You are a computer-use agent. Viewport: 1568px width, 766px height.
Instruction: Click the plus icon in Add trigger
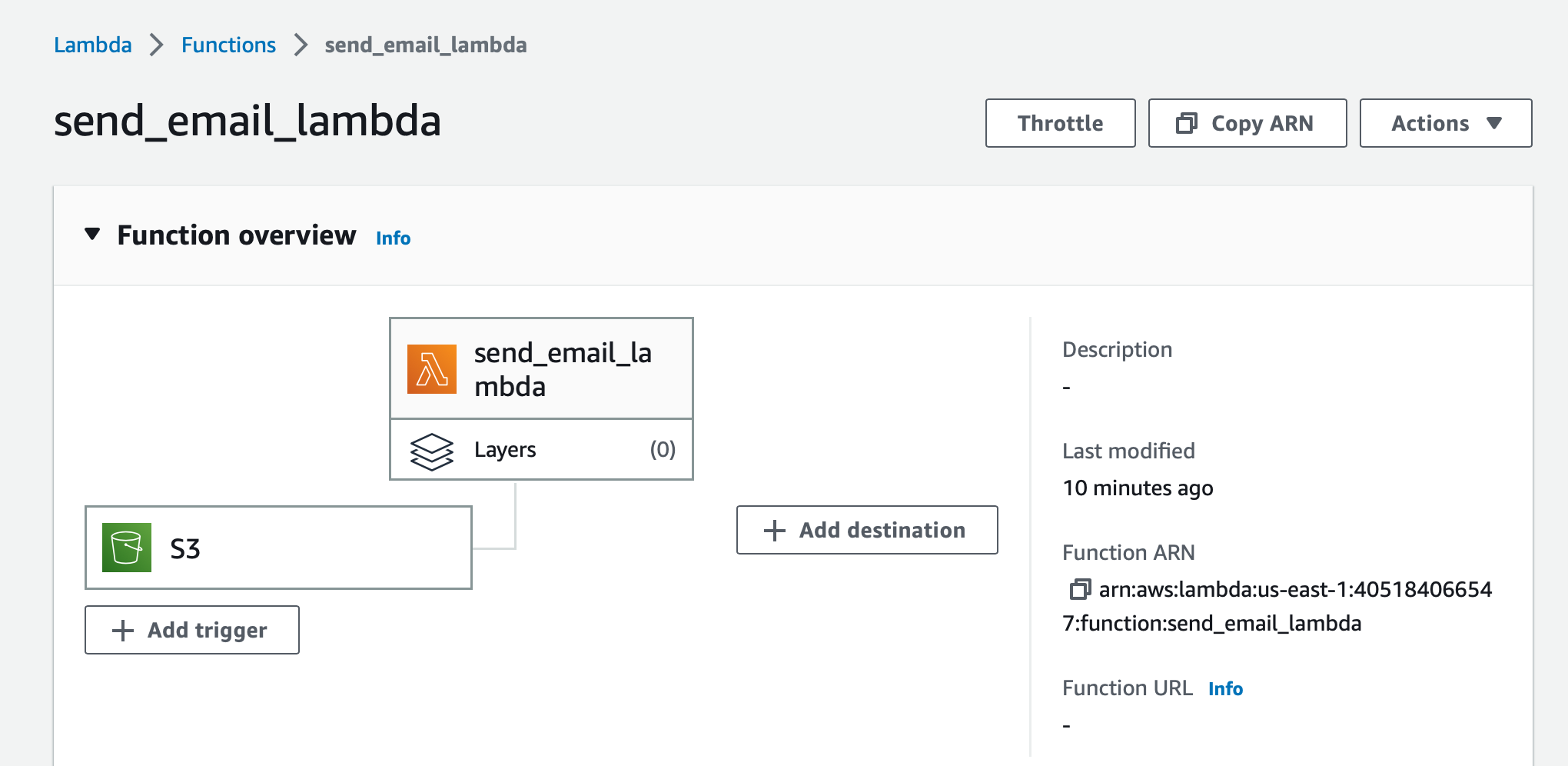[x=123, y=631]
